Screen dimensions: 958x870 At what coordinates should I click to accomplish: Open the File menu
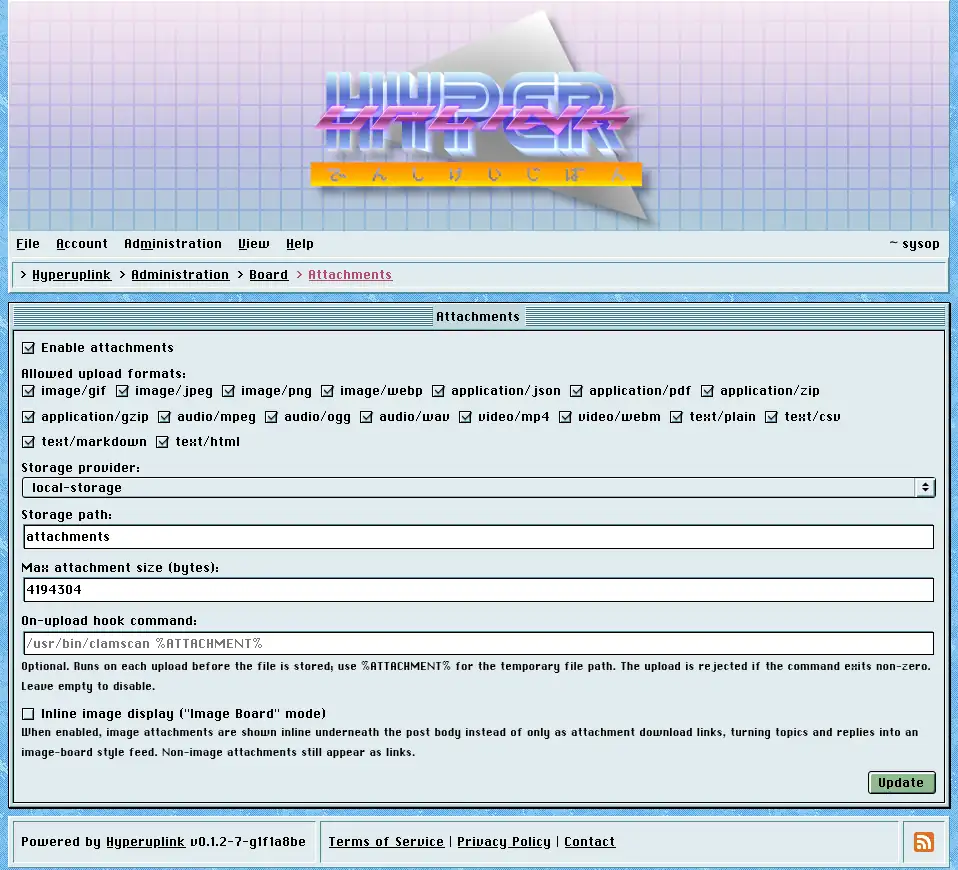[27, 244]
